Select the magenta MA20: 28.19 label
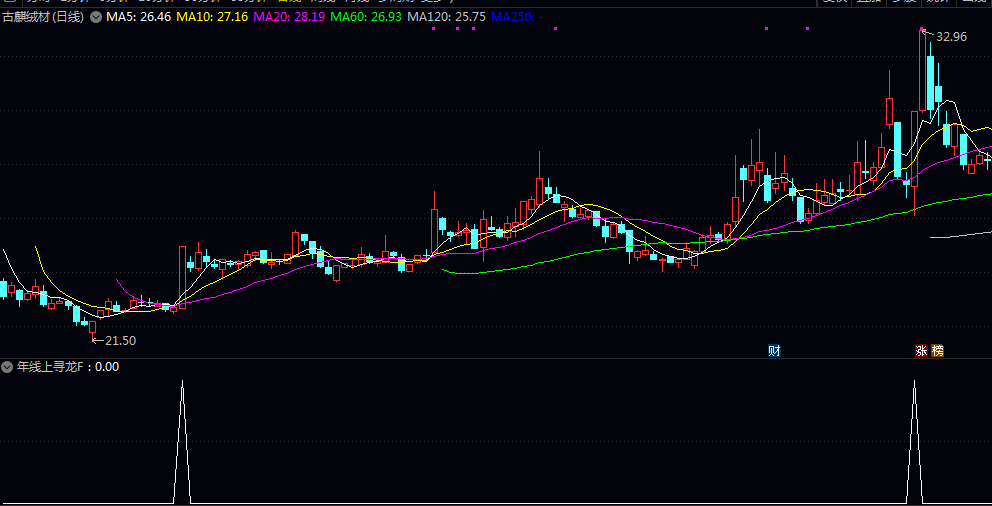 tap(289, 17)
